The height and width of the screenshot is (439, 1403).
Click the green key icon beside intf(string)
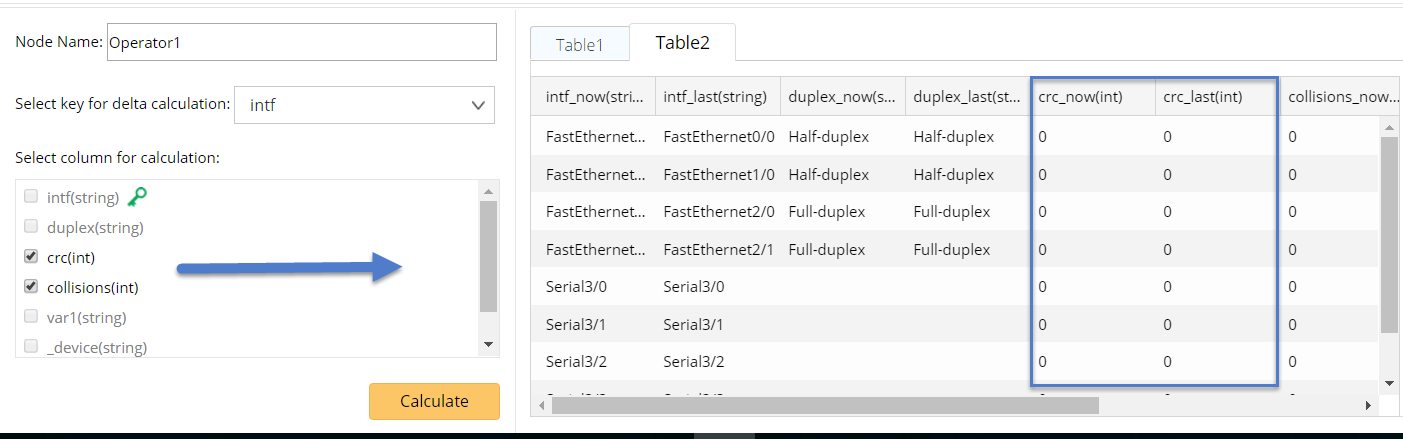[138, 197]
